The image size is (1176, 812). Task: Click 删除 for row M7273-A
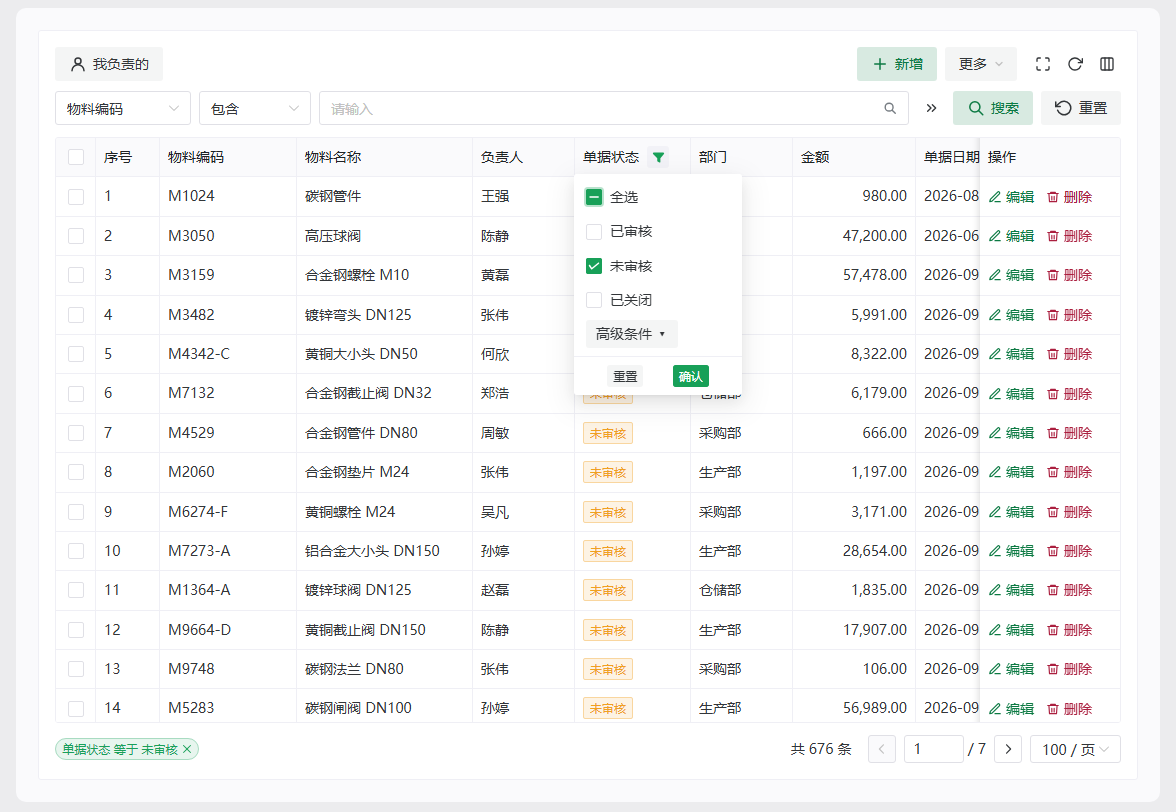pyautogui.click(x=1070, y=551)
